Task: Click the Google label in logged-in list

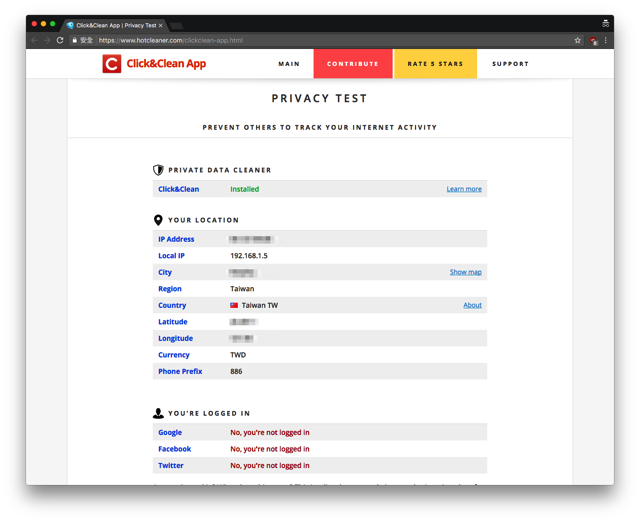Action: (170, 432)
